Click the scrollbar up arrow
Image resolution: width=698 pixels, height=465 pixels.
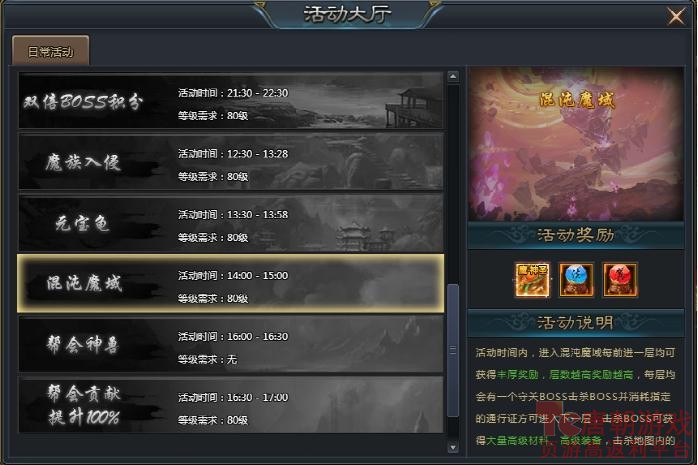(453, 77)
